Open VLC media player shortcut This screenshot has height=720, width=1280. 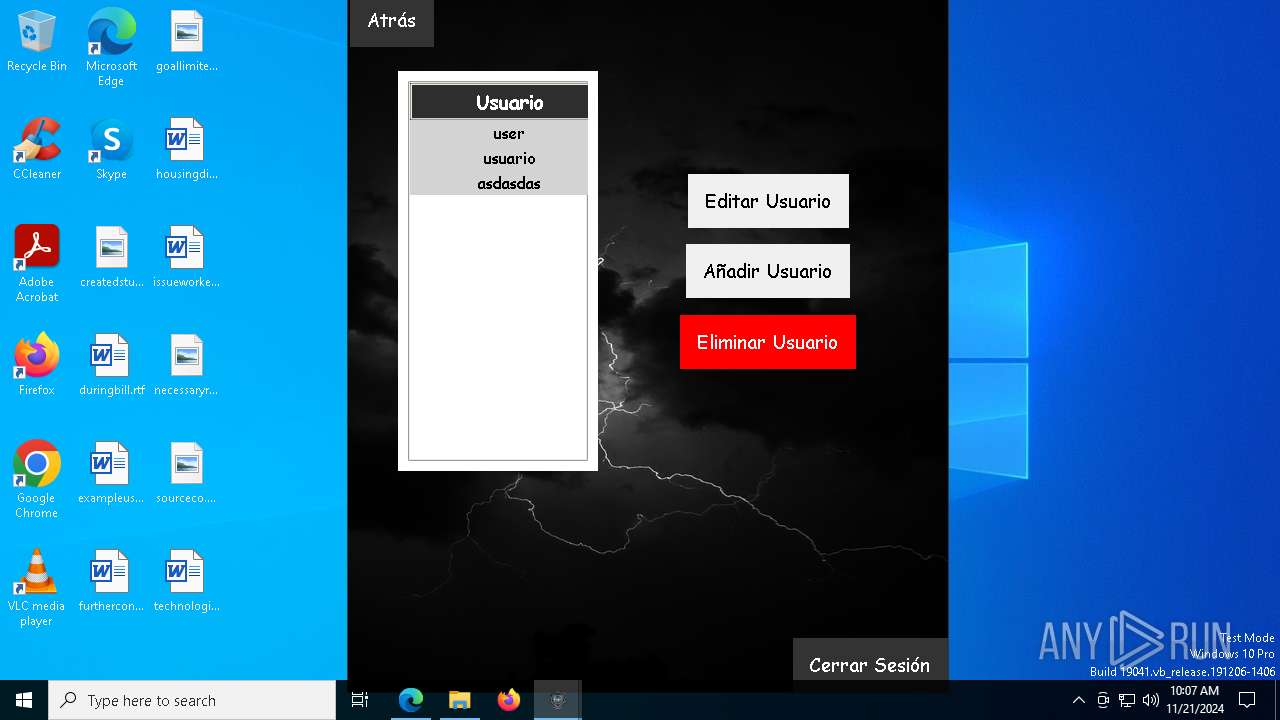pos(37,588)
